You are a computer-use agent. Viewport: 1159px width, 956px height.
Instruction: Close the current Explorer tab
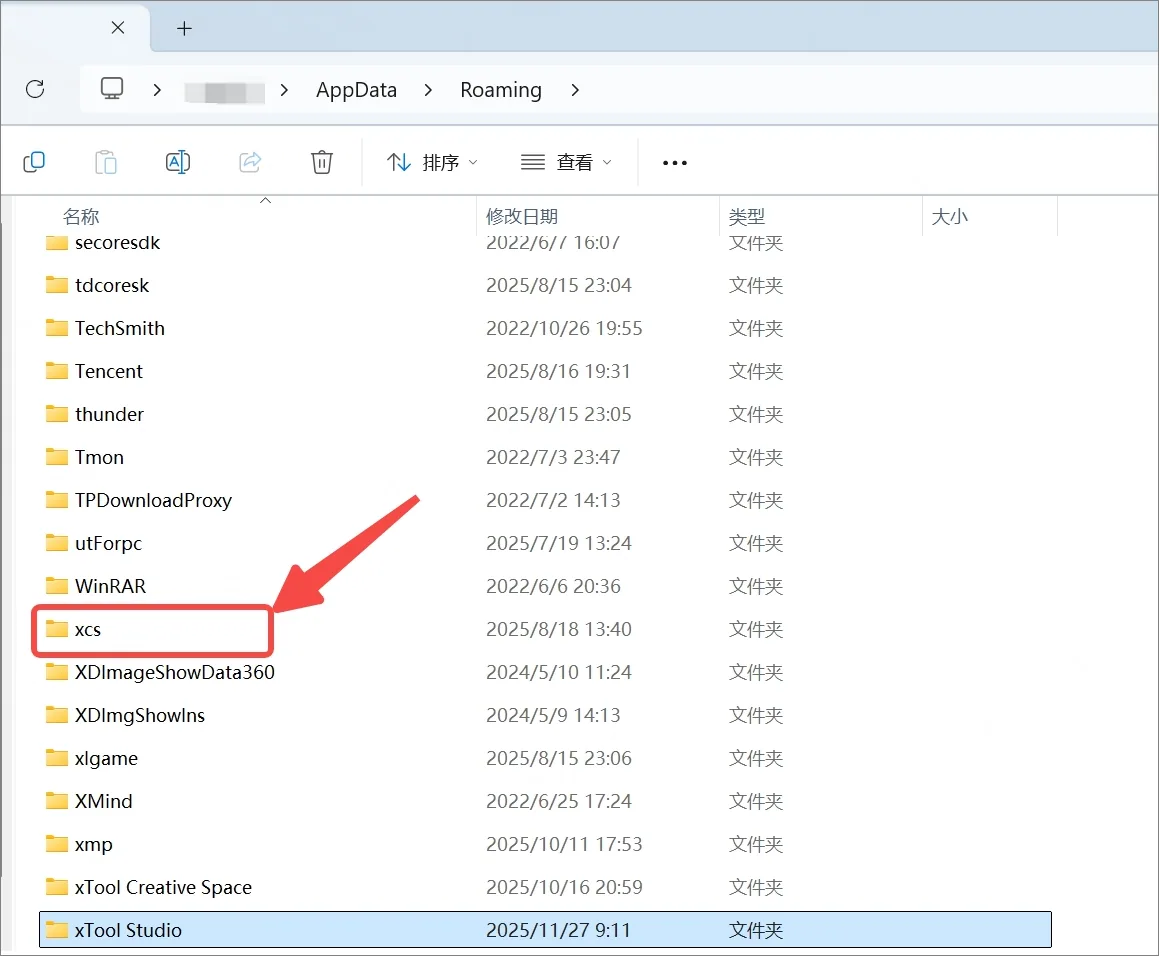118,28
